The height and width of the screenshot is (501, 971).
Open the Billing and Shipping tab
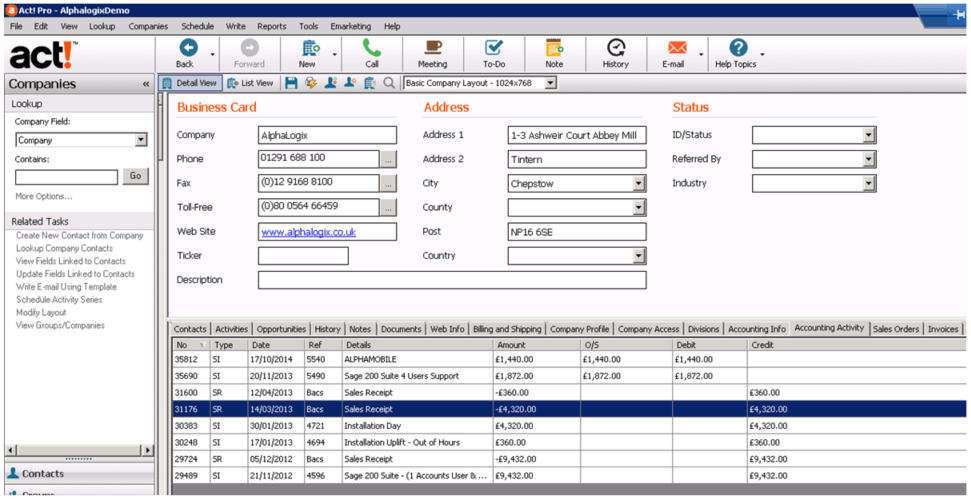pyautogui.click(x=507, y=329)
